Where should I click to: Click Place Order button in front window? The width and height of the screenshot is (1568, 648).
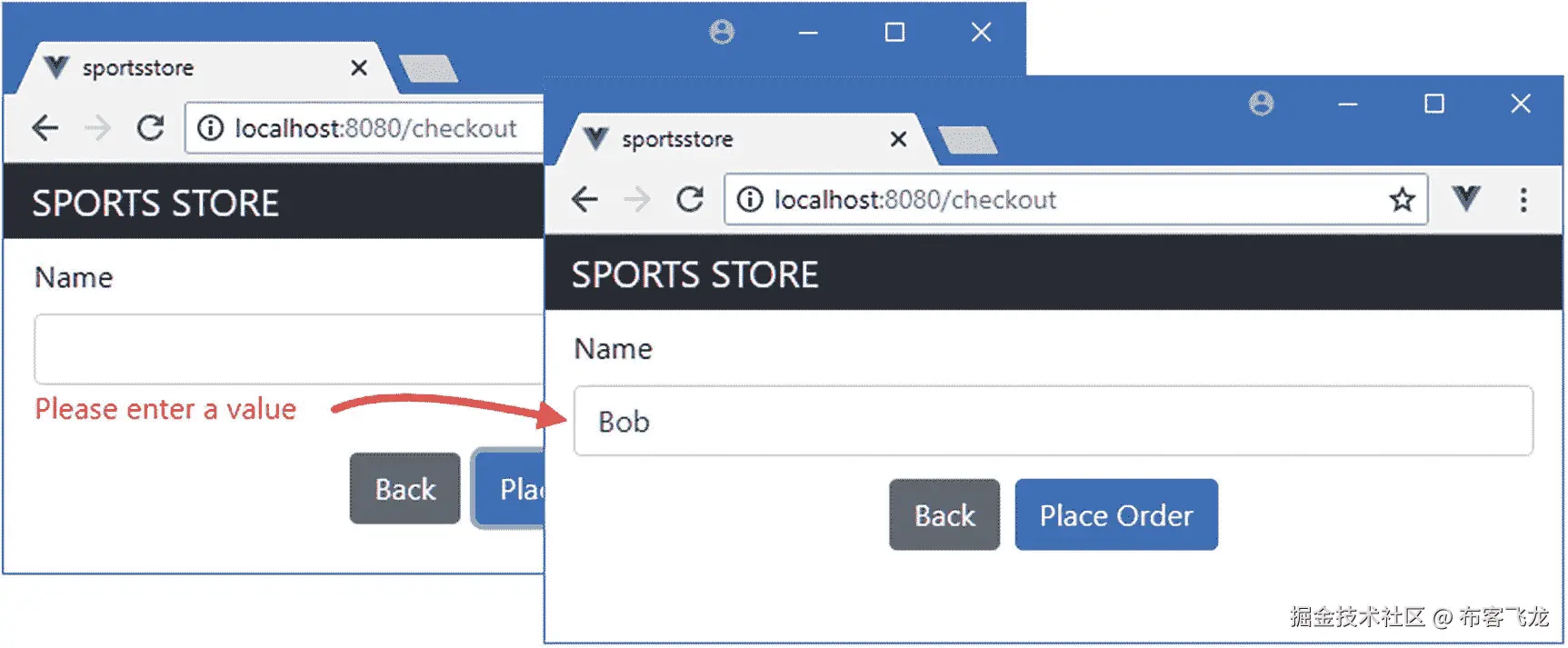click(x=1116, y=514)
